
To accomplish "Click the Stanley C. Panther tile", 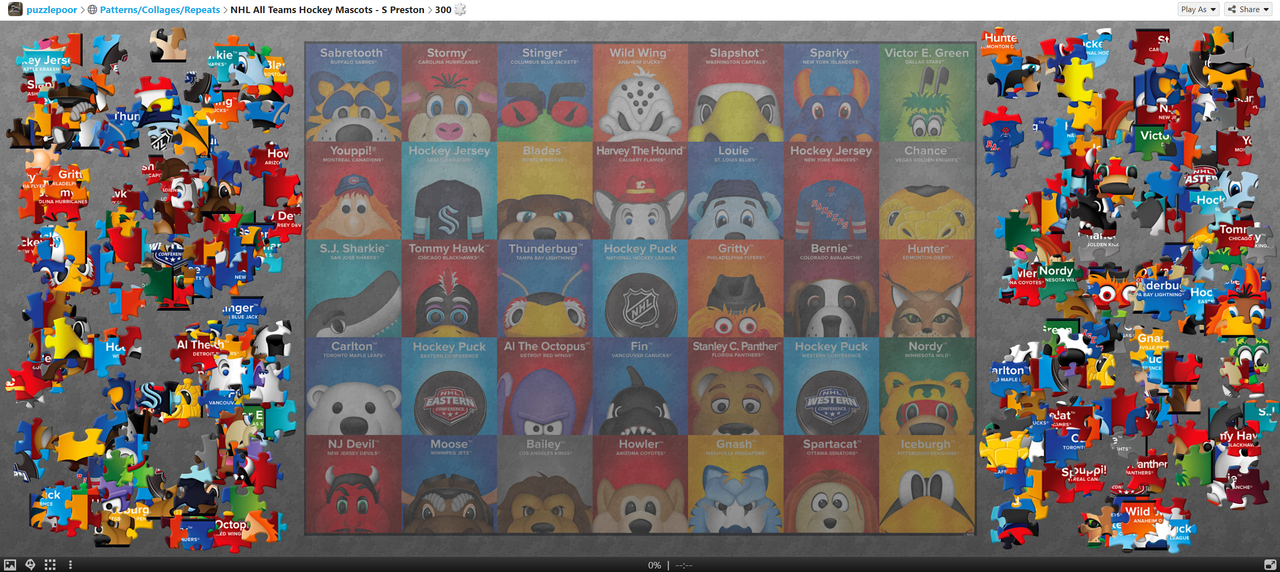I will coord(735,386).
